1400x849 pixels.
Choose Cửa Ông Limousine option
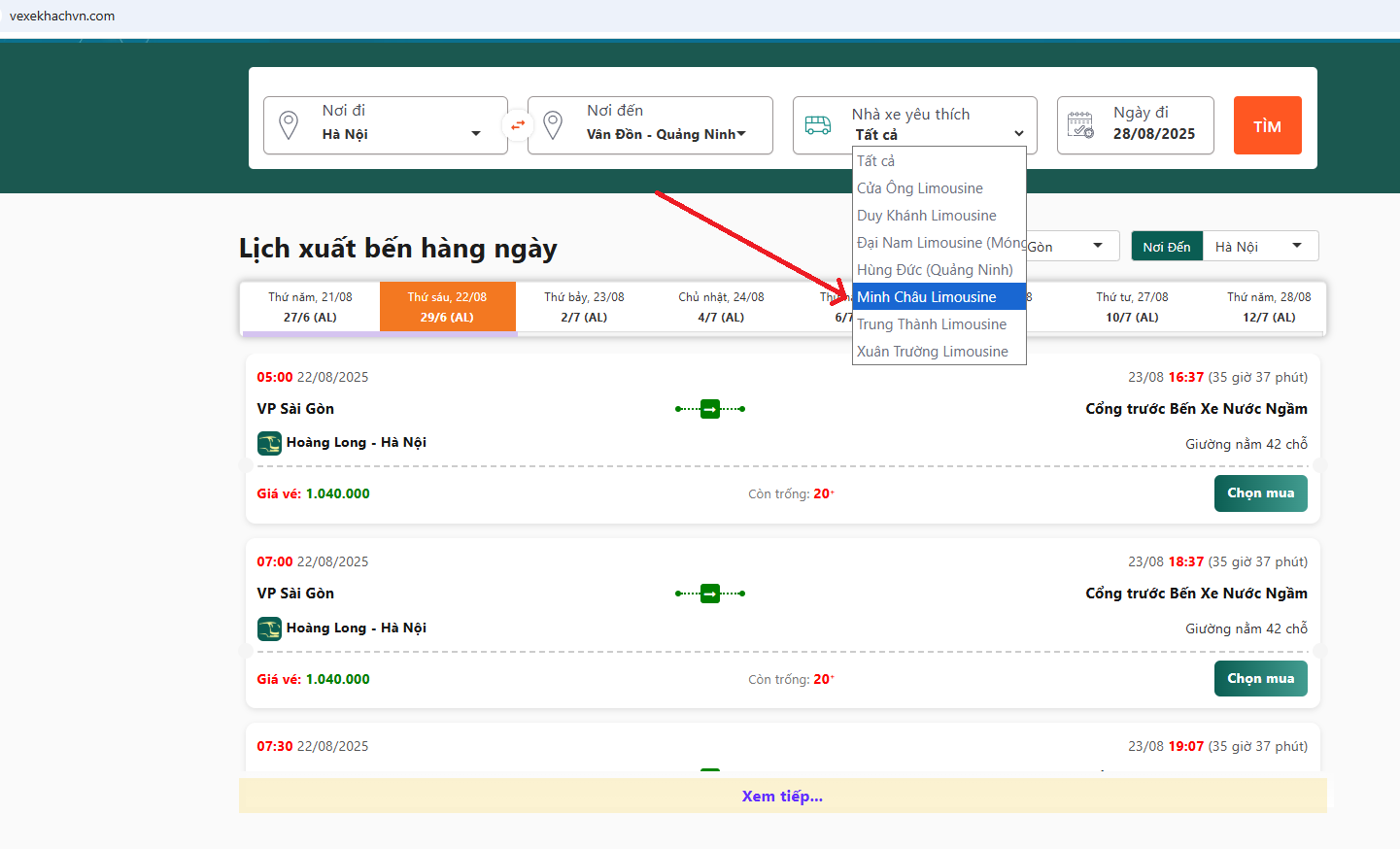(939, 188)
